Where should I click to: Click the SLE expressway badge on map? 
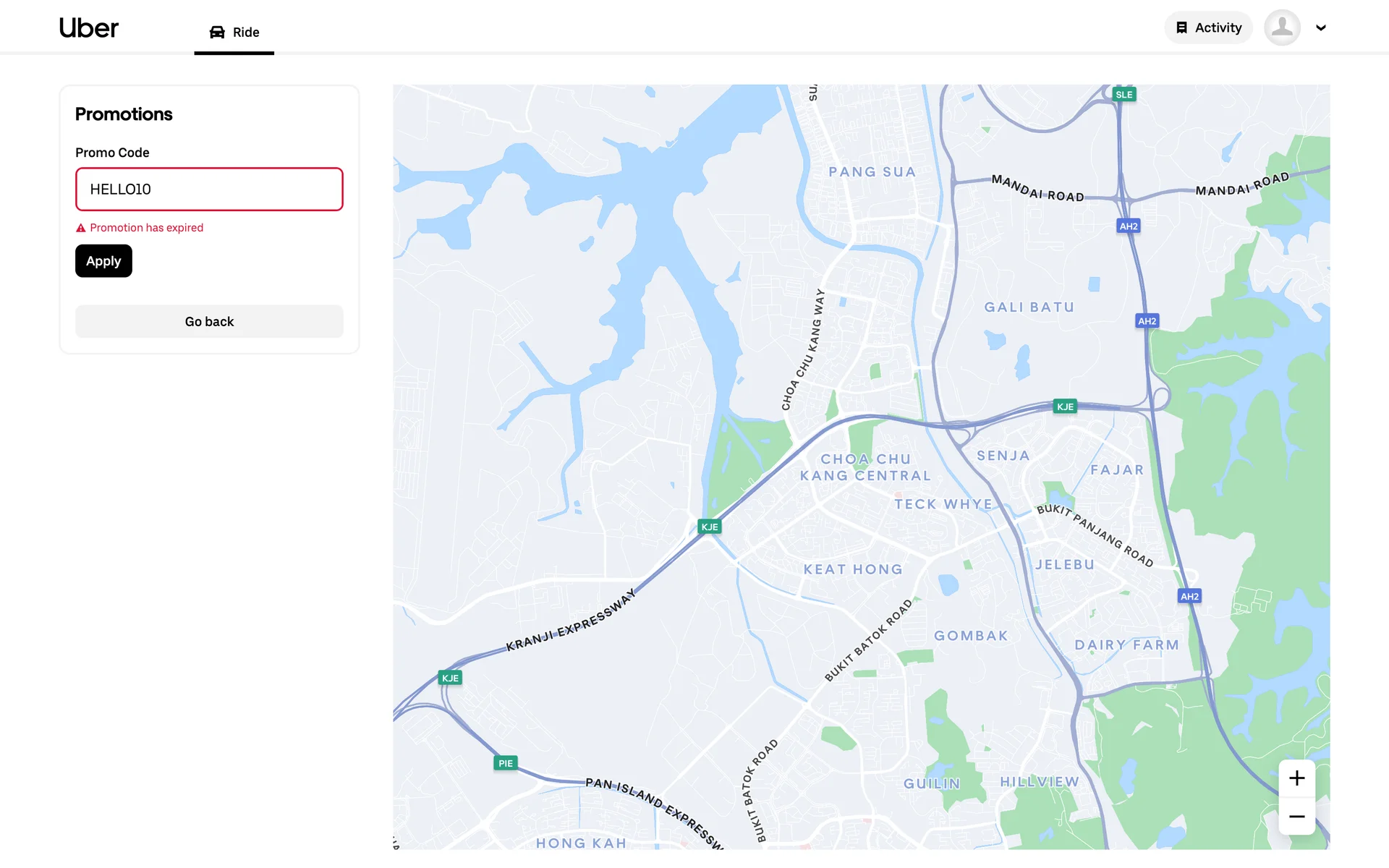(1123, 95)
